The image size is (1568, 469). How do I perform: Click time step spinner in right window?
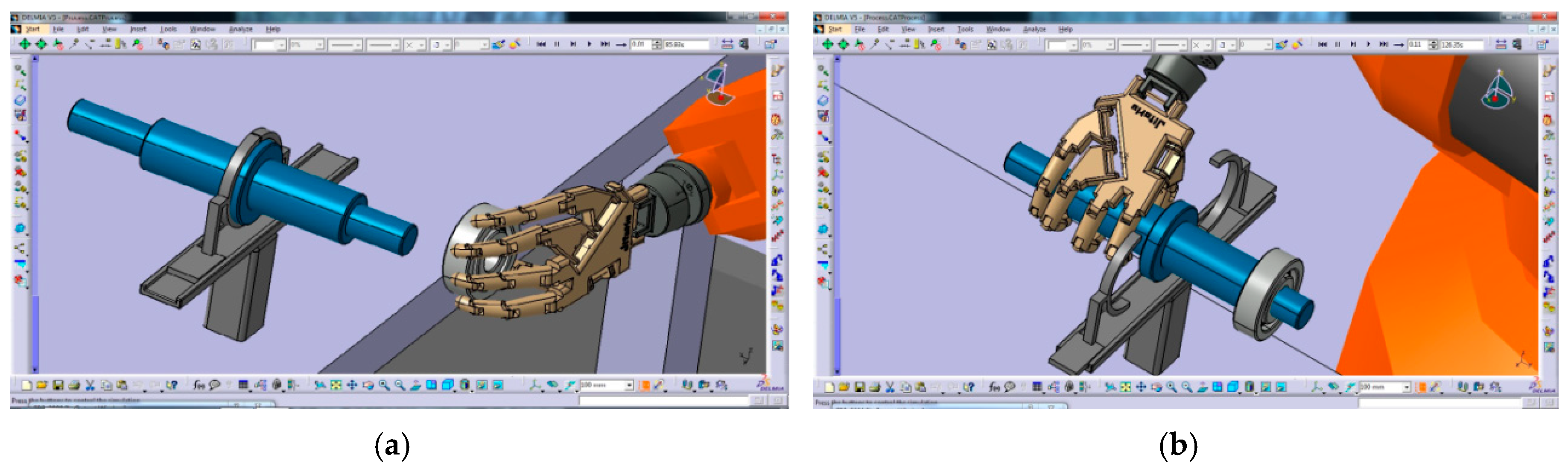pos(1434,44)
